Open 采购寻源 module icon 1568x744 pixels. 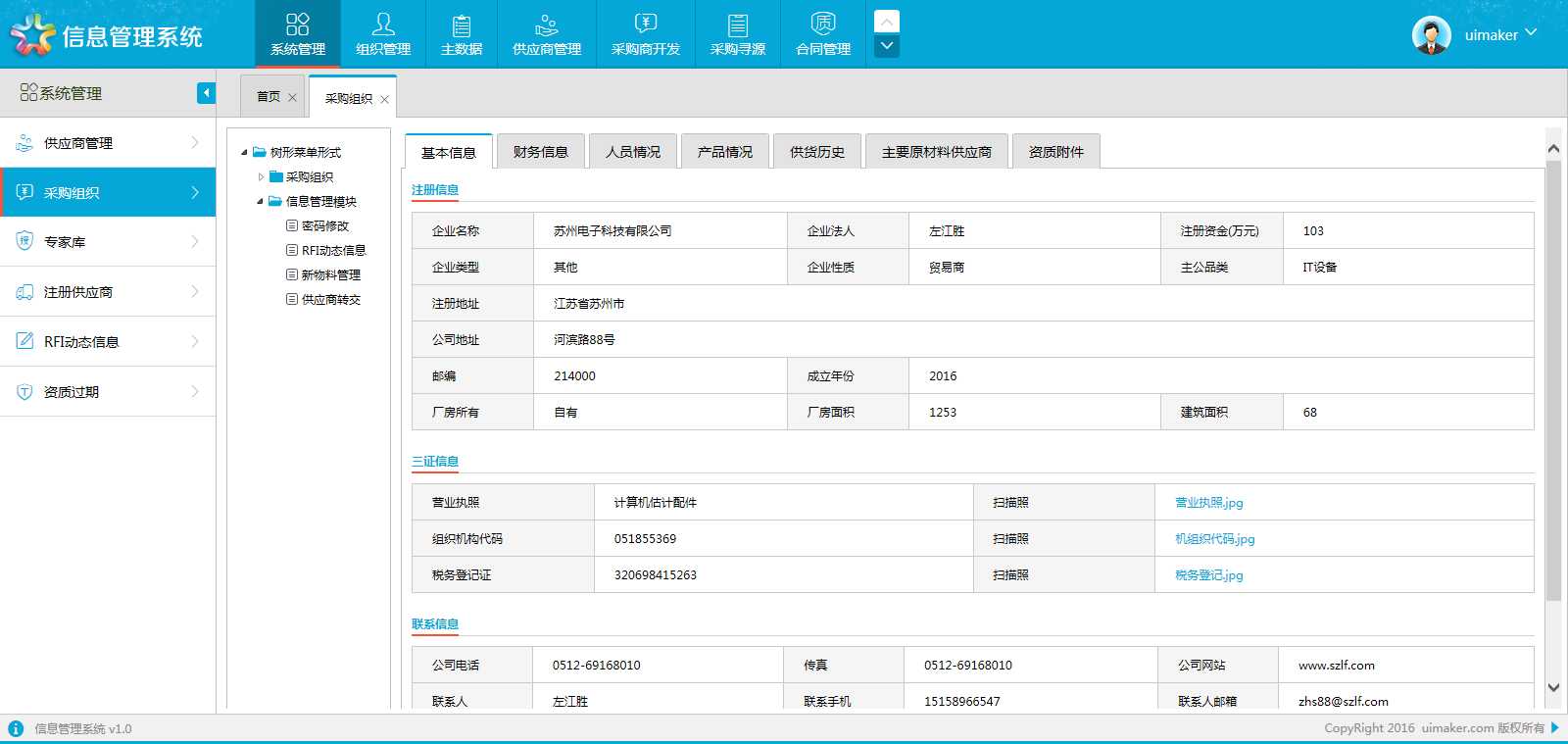(x=738, y=34)
